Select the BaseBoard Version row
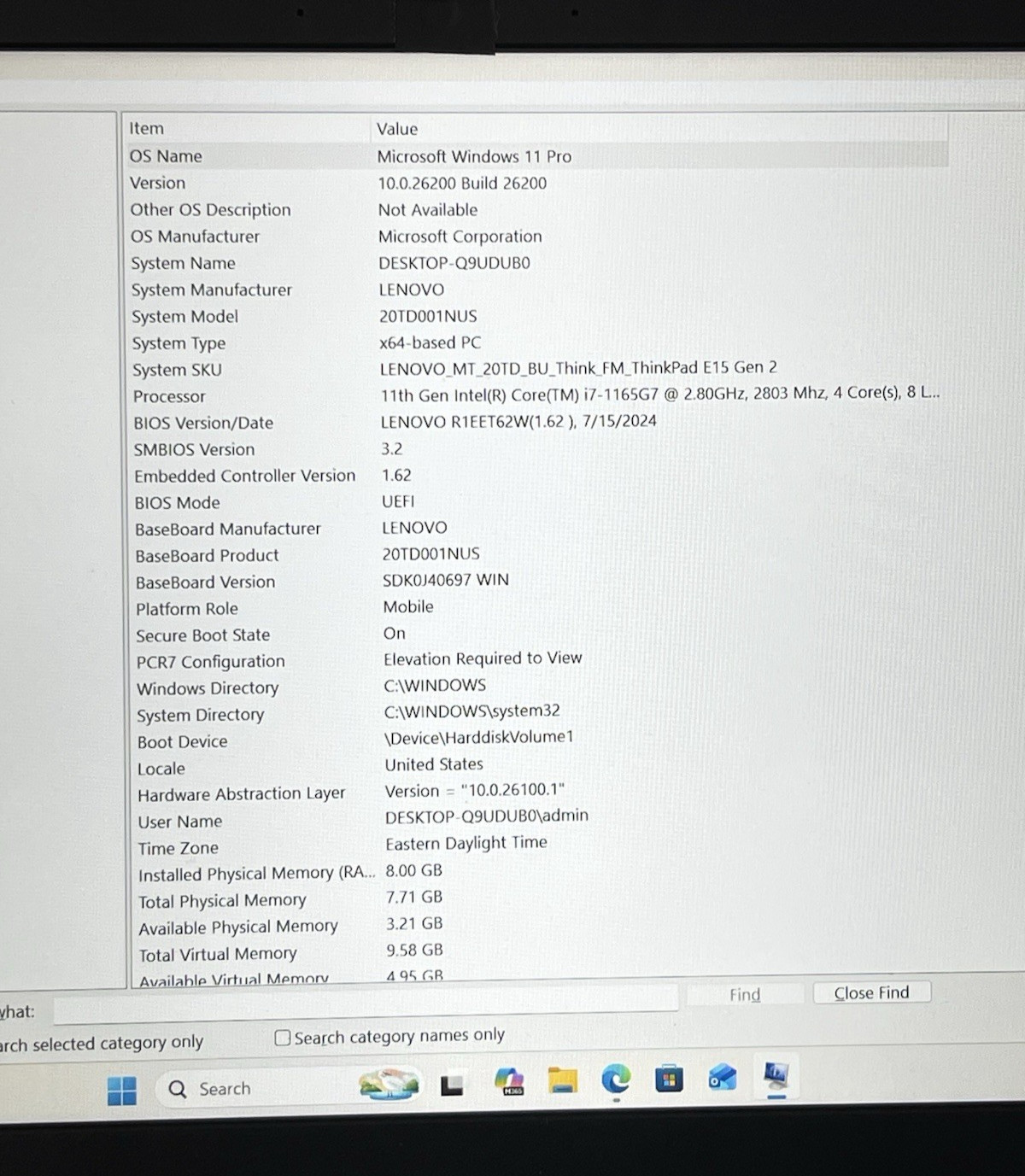 pos(536,581)
